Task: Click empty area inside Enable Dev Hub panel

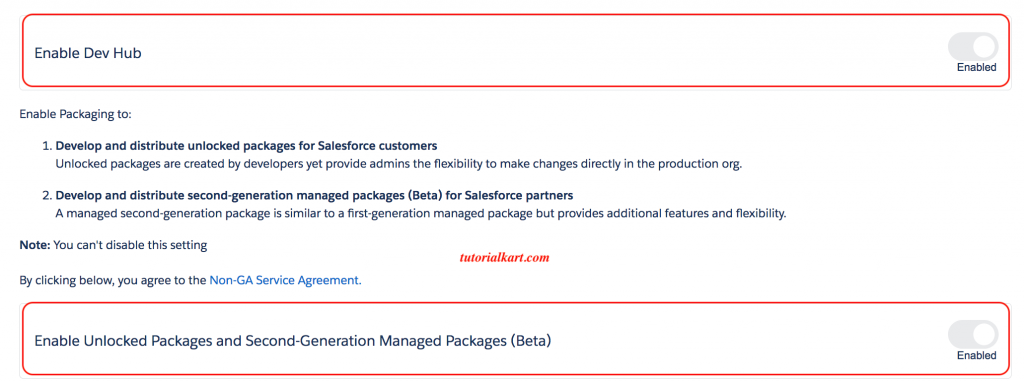Action: pyautogui.click(x=522, y=52)
